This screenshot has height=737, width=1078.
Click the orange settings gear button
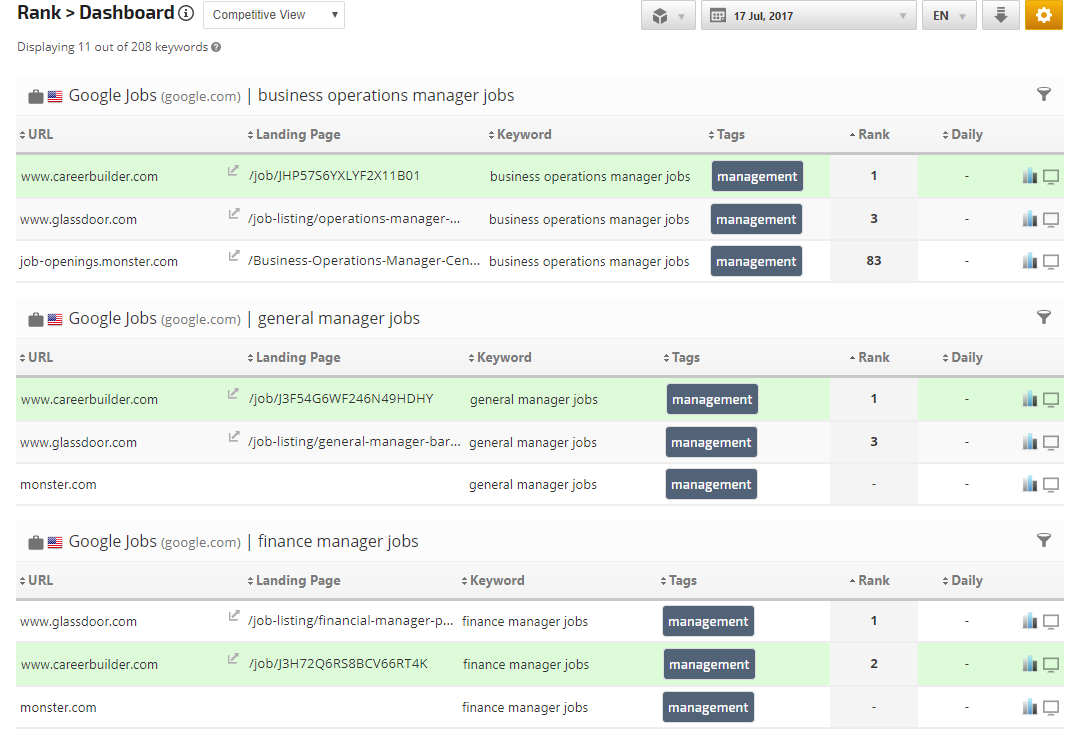pos(1043,16)
